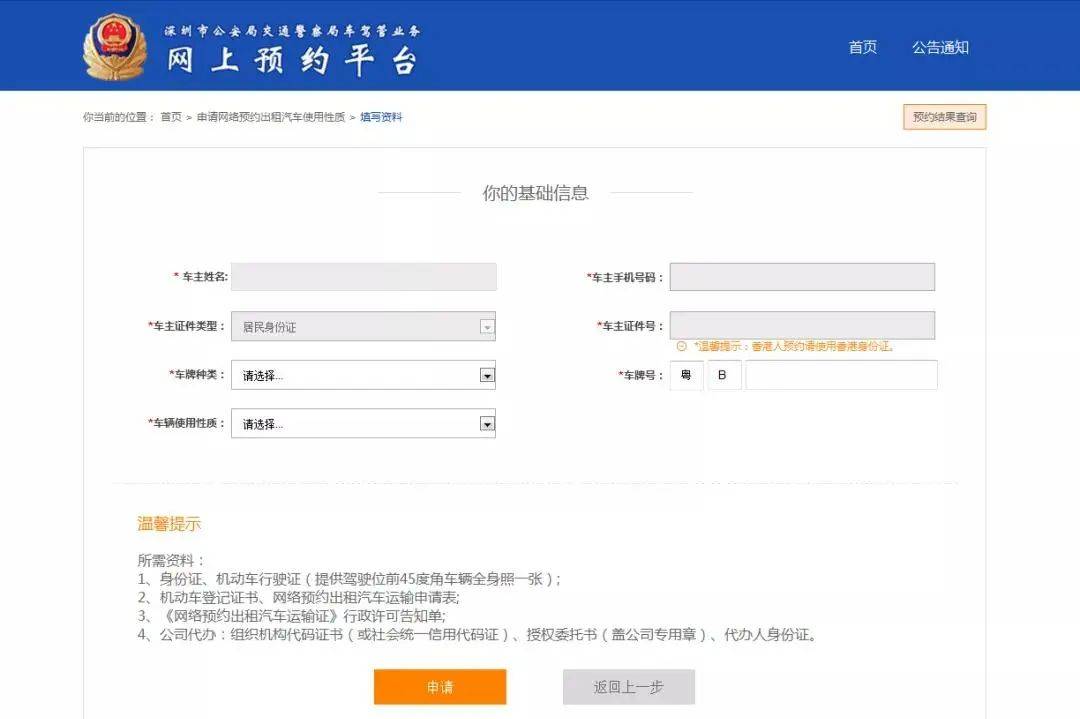
Task: Open the 车主证件类型 dropdown showing 居民身份证
Action: click(364, 326)
